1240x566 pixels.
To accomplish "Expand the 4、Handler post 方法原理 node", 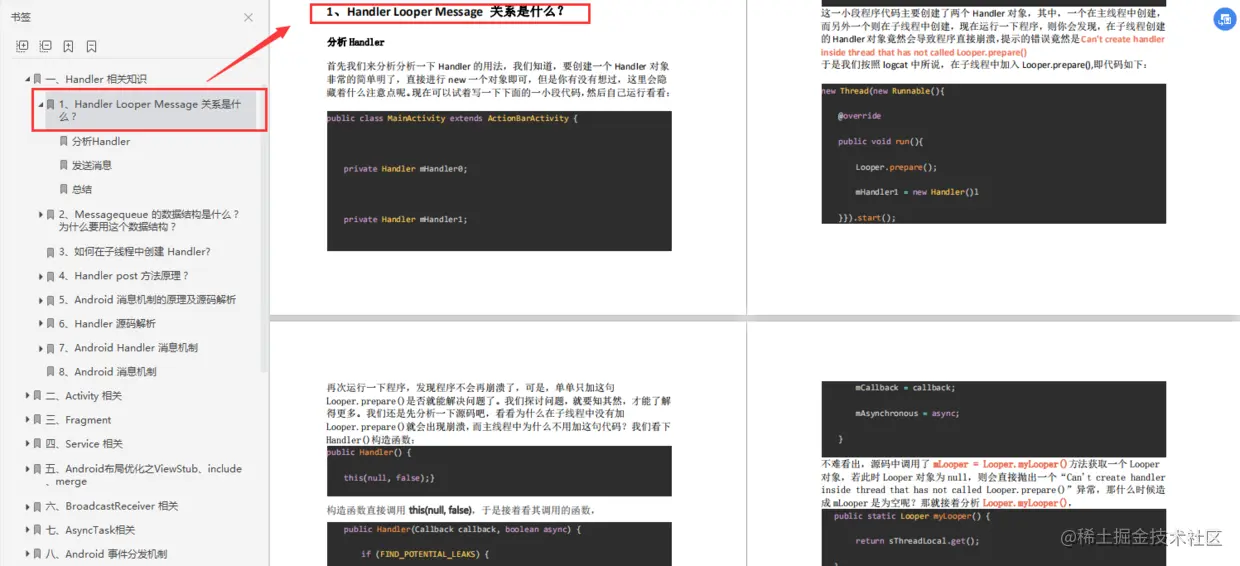I will point(41,276).
